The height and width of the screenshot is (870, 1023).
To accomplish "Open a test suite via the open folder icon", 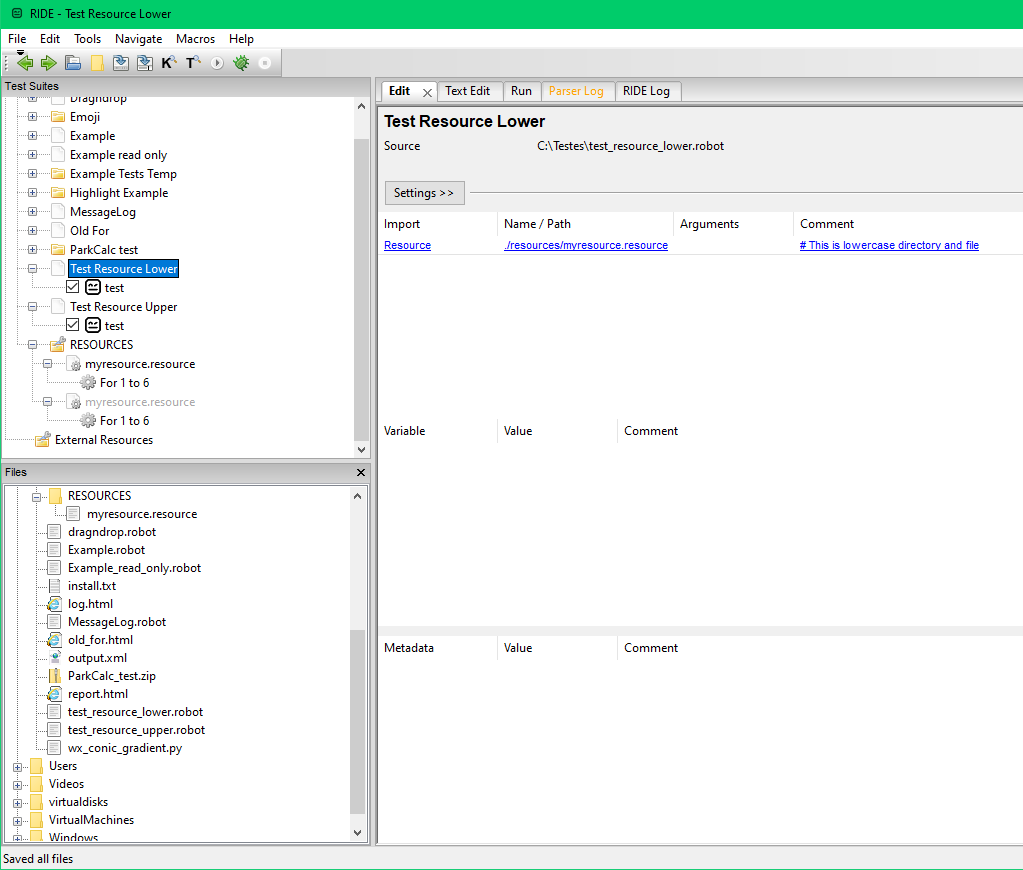I will click(x=72, y=62).
